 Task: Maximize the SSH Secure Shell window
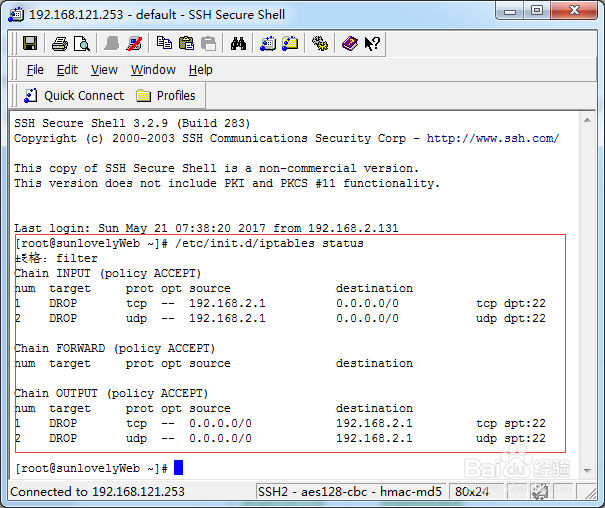point(537,10)
